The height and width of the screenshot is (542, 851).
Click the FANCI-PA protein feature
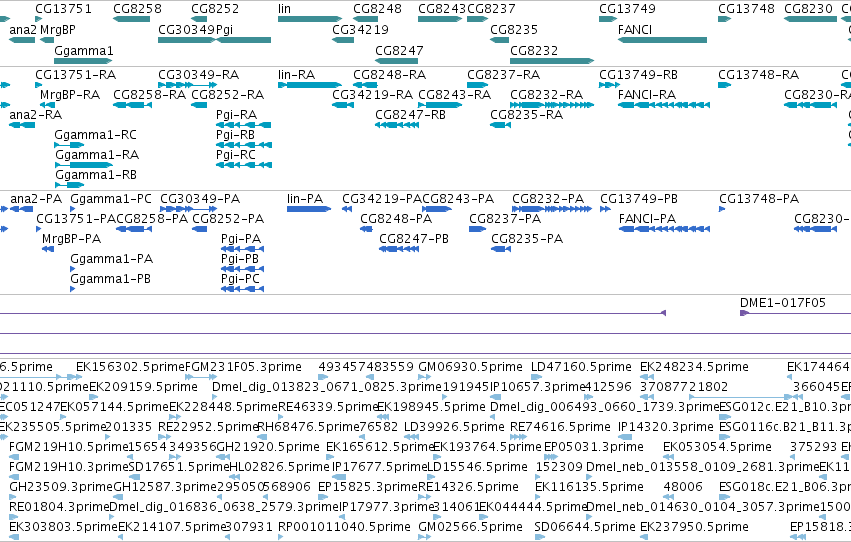coord(664,229)
